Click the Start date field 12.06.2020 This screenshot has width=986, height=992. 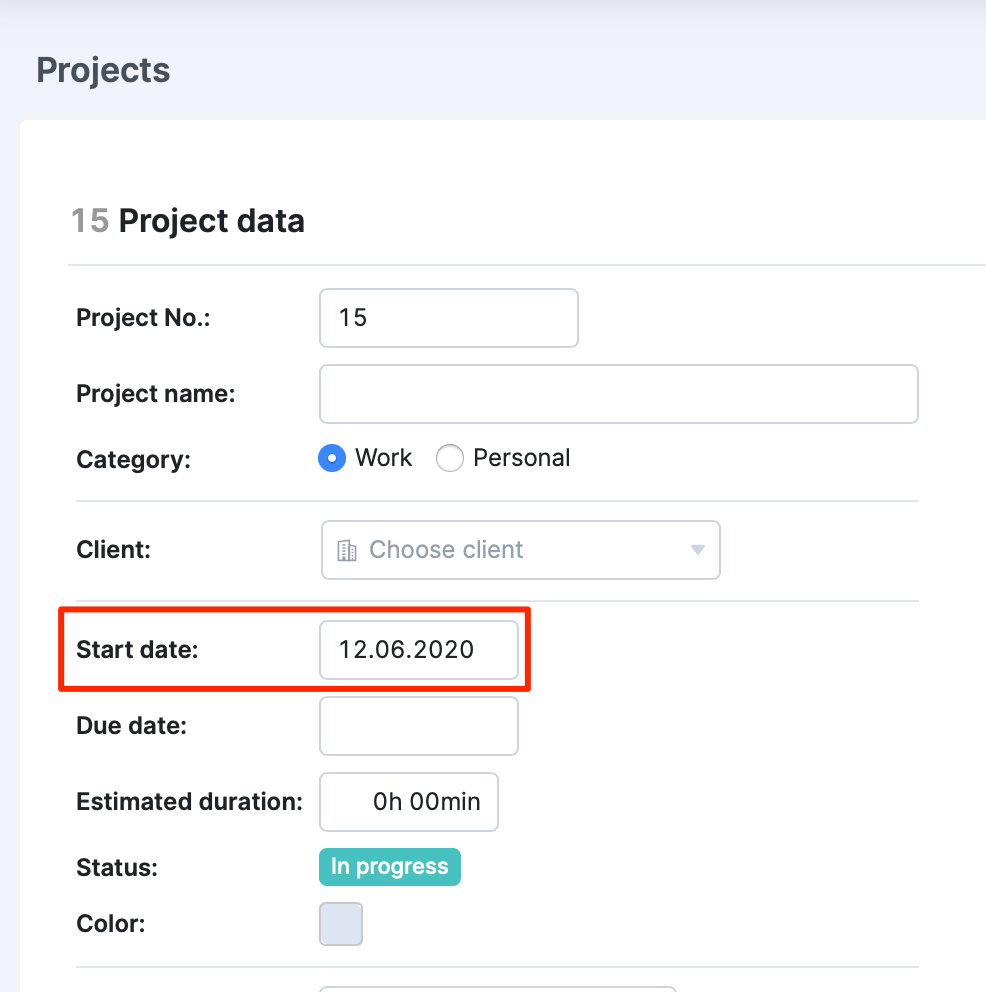tap(419, 650)
